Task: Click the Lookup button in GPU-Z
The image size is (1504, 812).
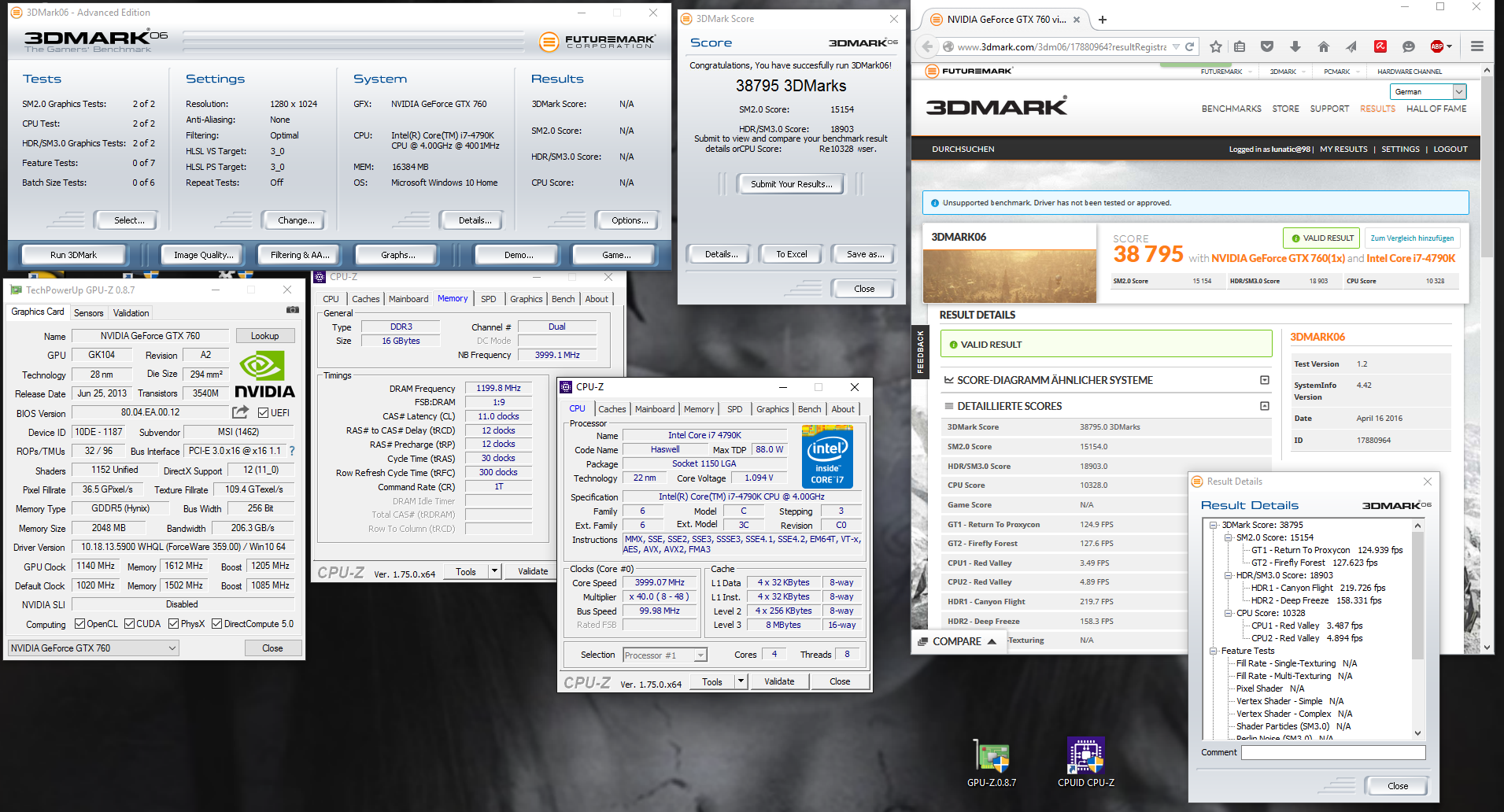Action: click(265, 336)
